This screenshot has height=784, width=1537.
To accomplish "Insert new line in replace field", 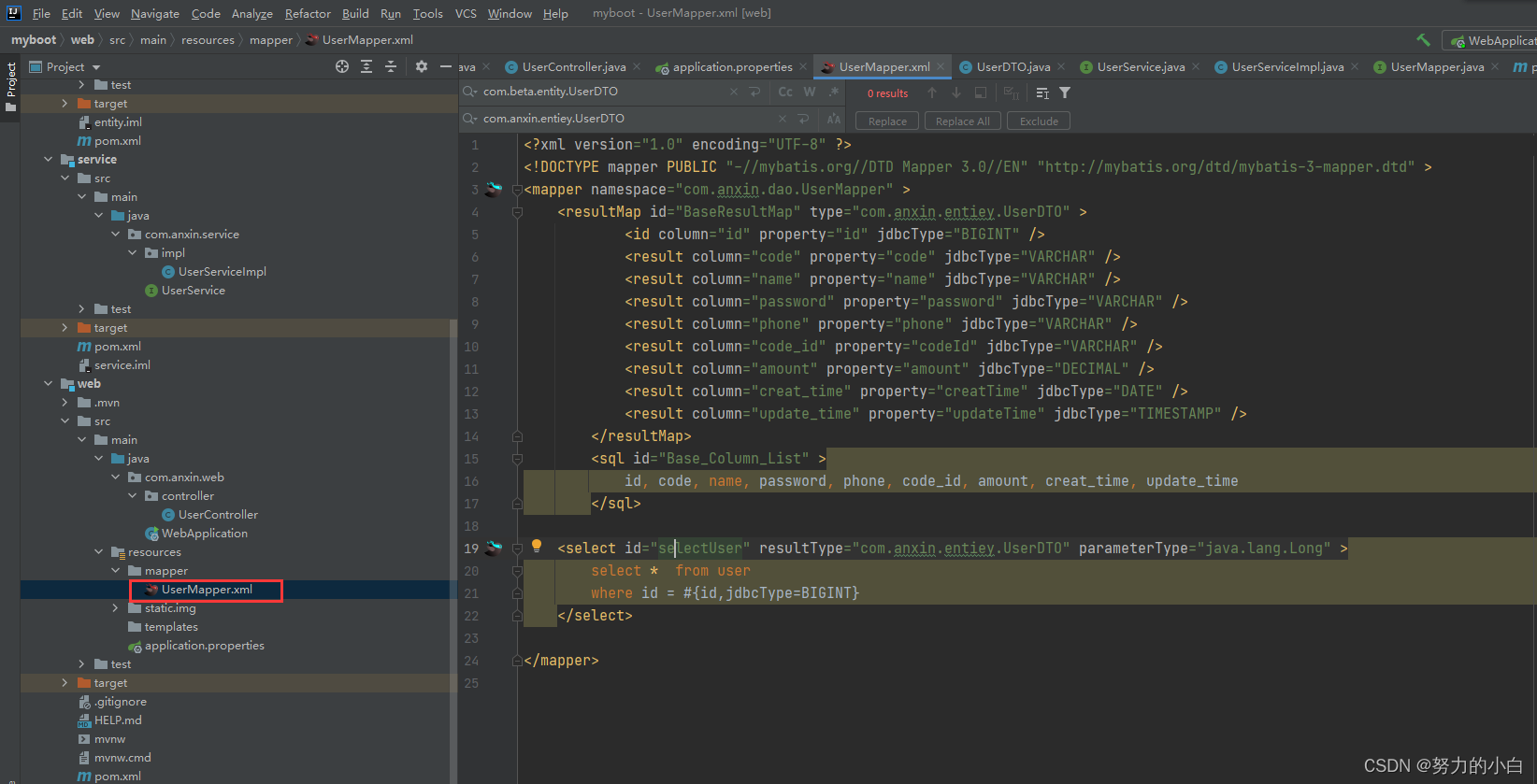I will coord(803,119).
